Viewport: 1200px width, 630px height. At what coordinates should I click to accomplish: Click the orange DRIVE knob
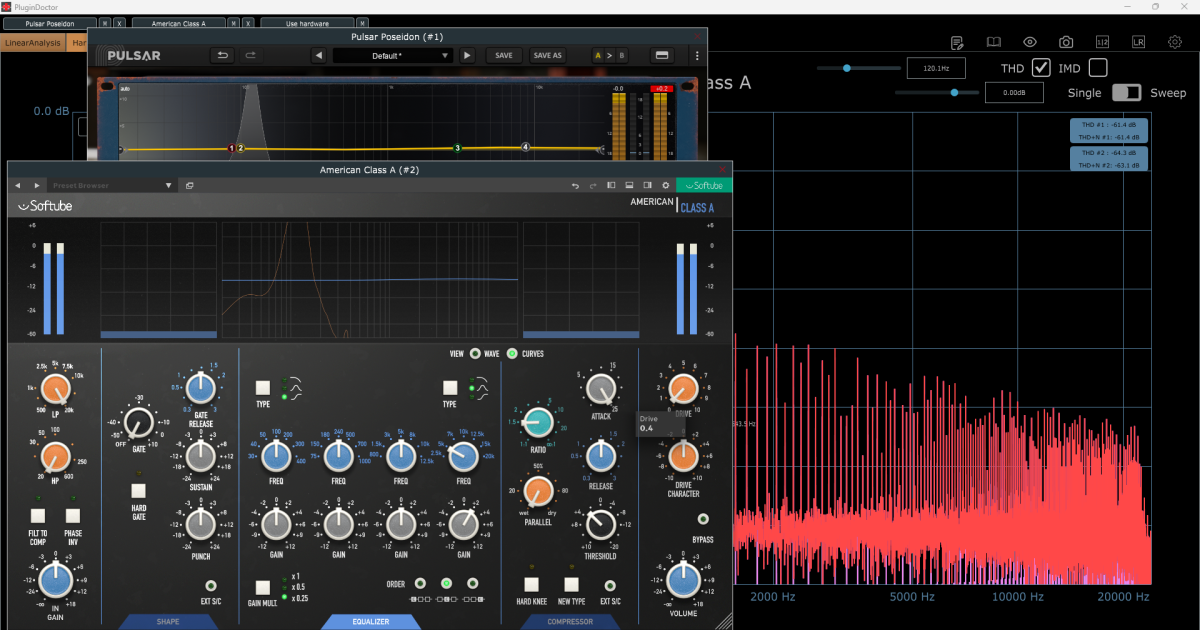click(683, 389)
